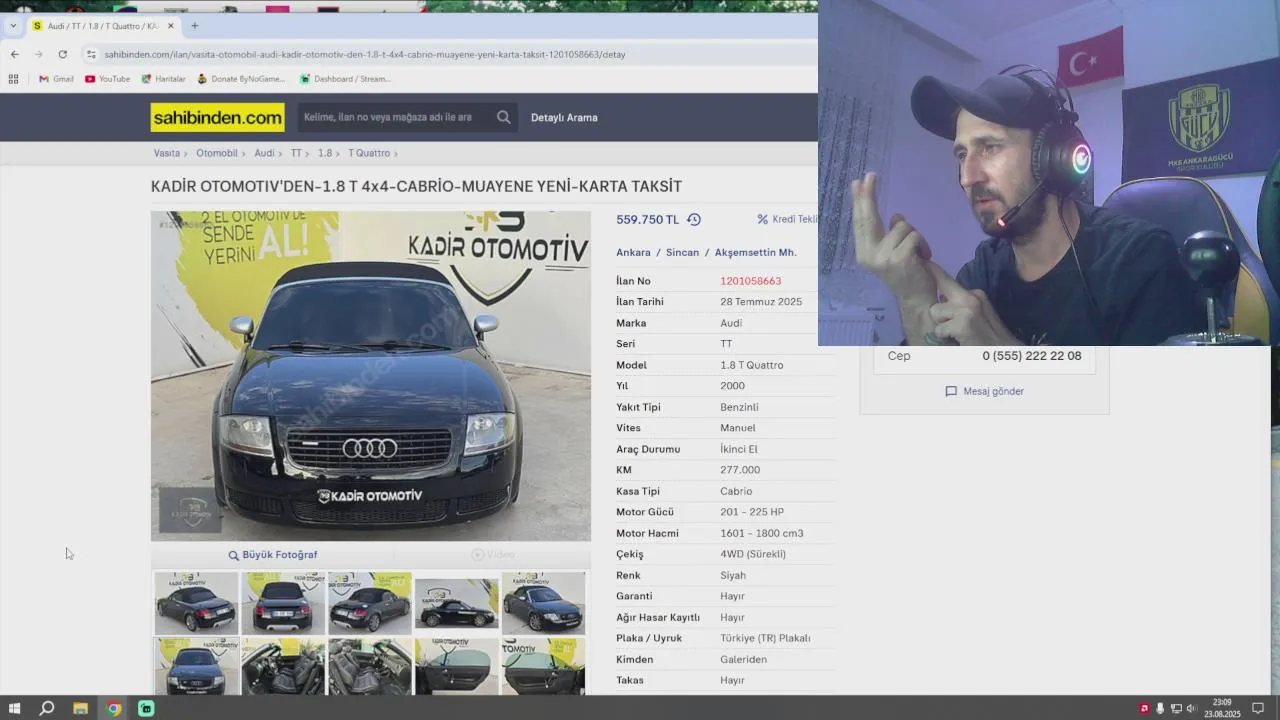Select the third thumbnail in top row

370,603
